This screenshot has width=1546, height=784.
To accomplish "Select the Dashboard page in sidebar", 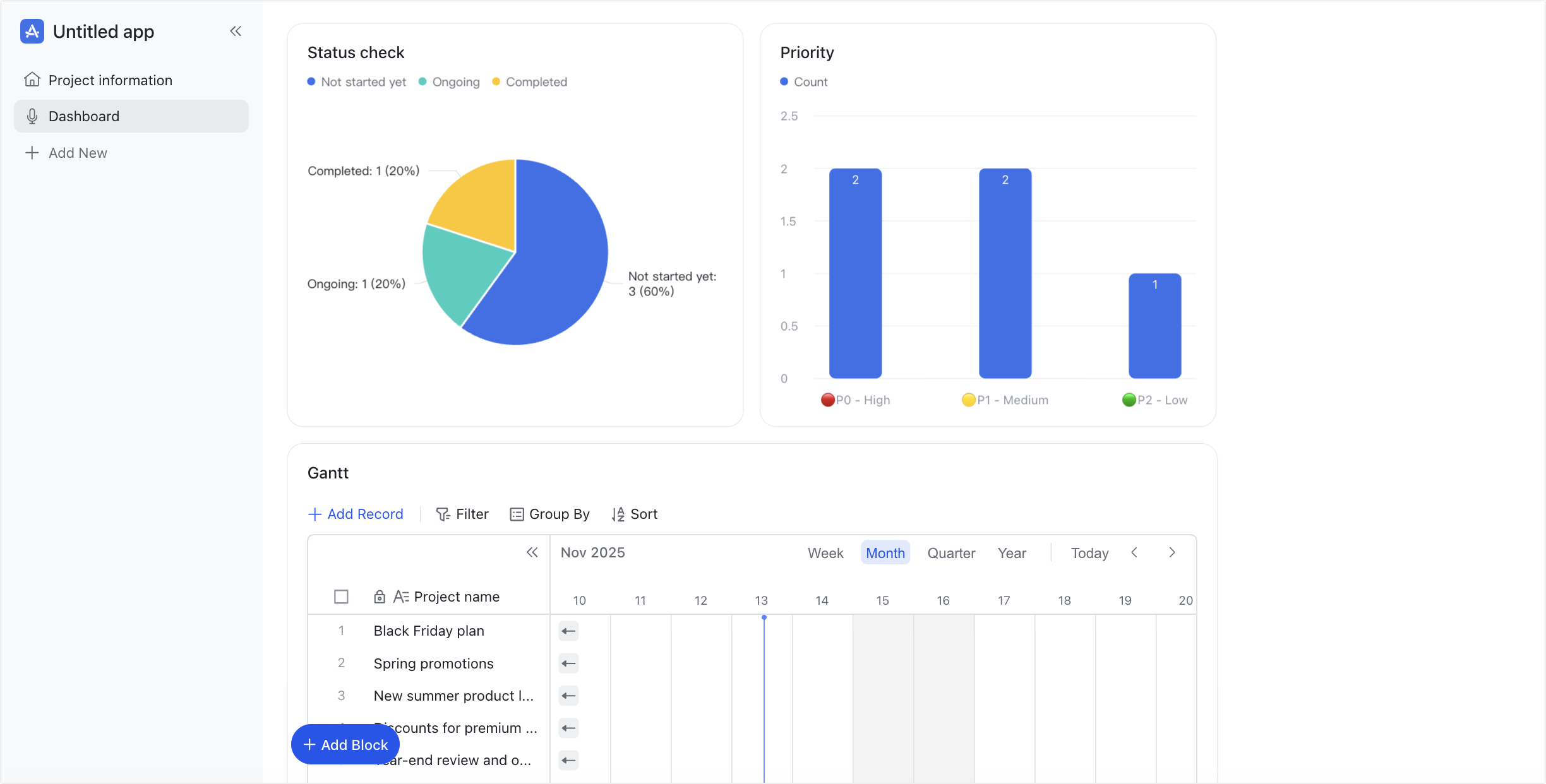I will coord(131,116).
